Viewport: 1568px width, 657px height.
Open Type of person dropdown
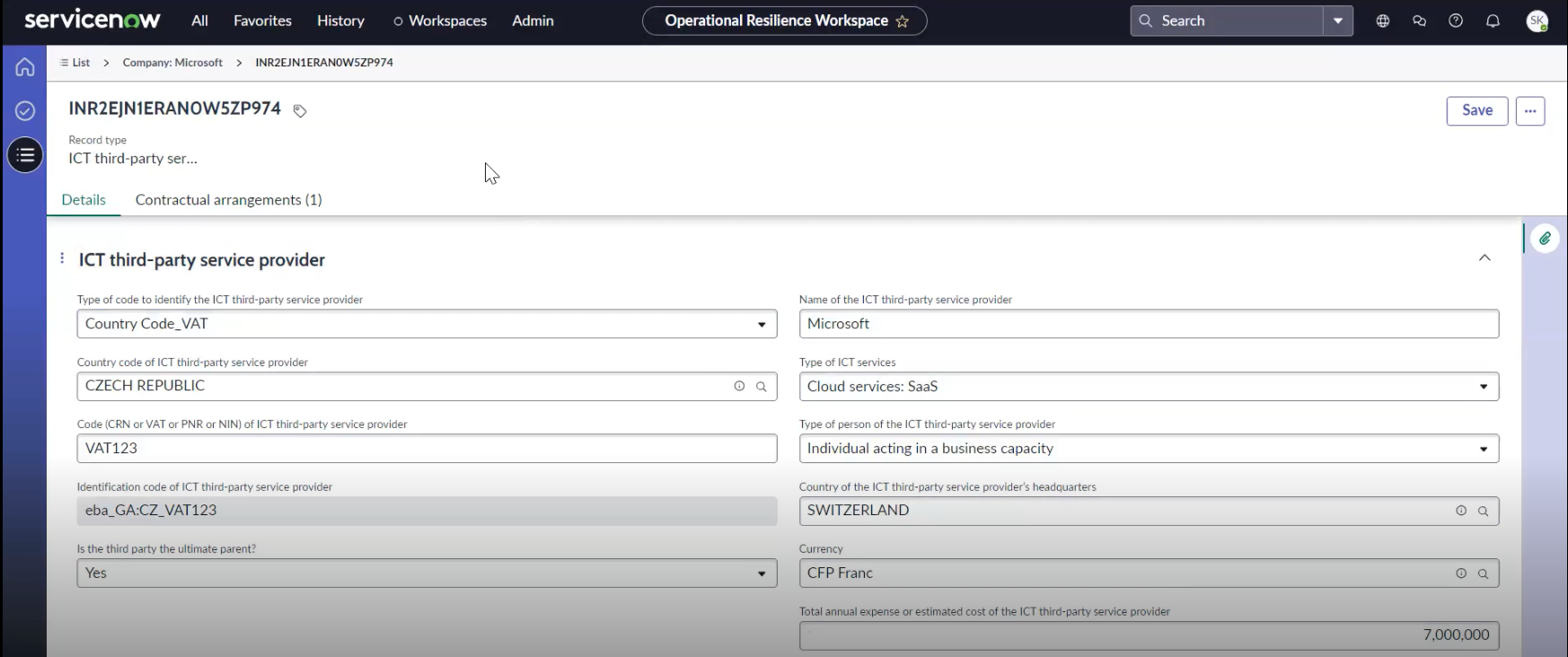click(1149, 449)
